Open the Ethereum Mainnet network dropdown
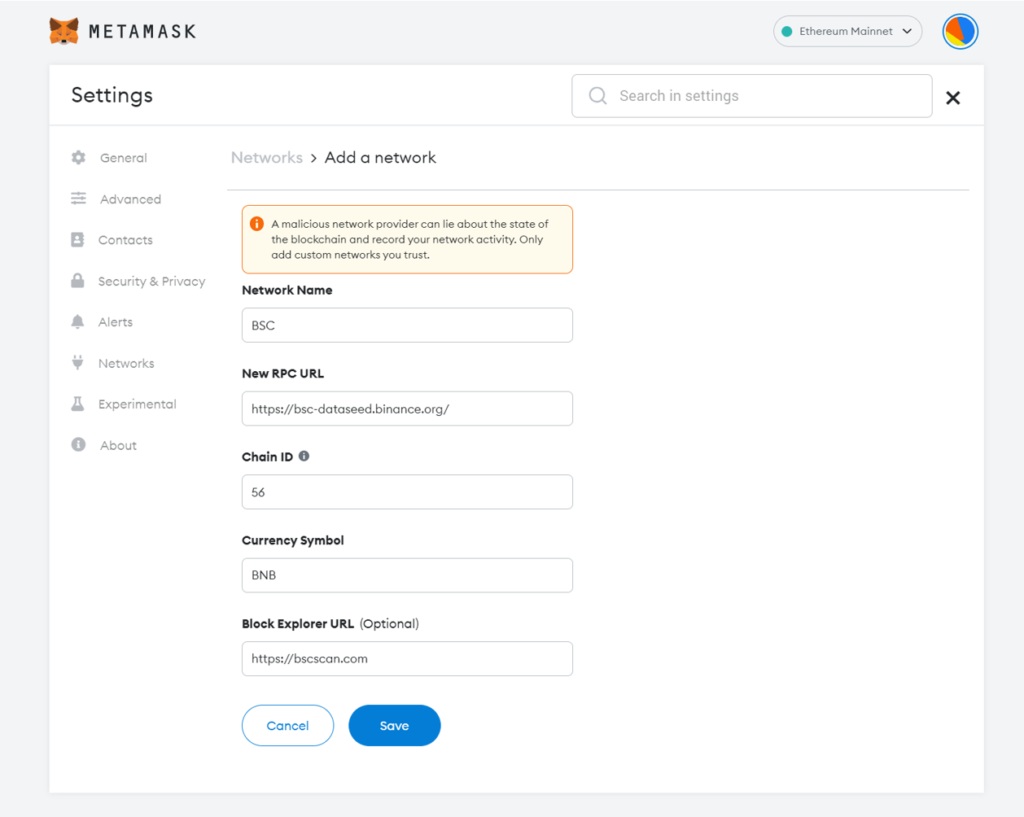The width and height of the screenshot is (1024, 817). 847,31
